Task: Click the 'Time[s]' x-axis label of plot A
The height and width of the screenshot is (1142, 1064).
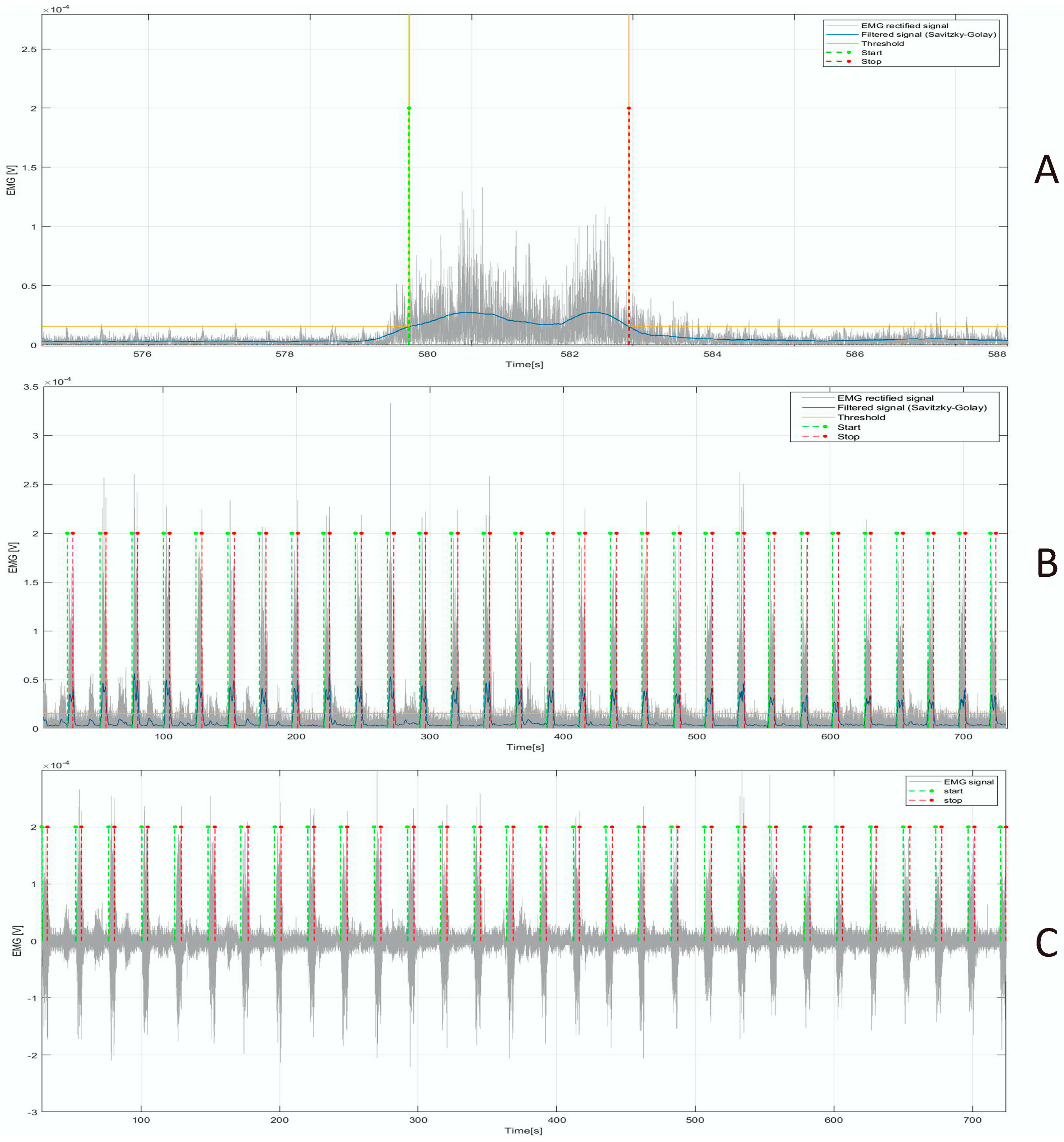Action: 524,364
